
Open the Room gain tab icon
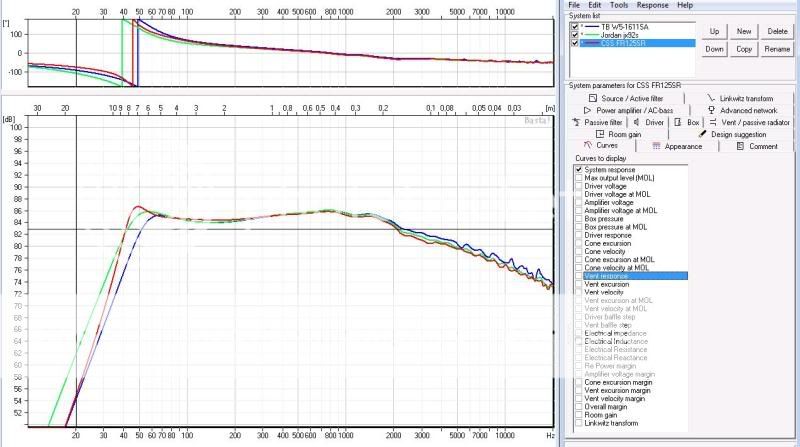[x=600, y=134]
